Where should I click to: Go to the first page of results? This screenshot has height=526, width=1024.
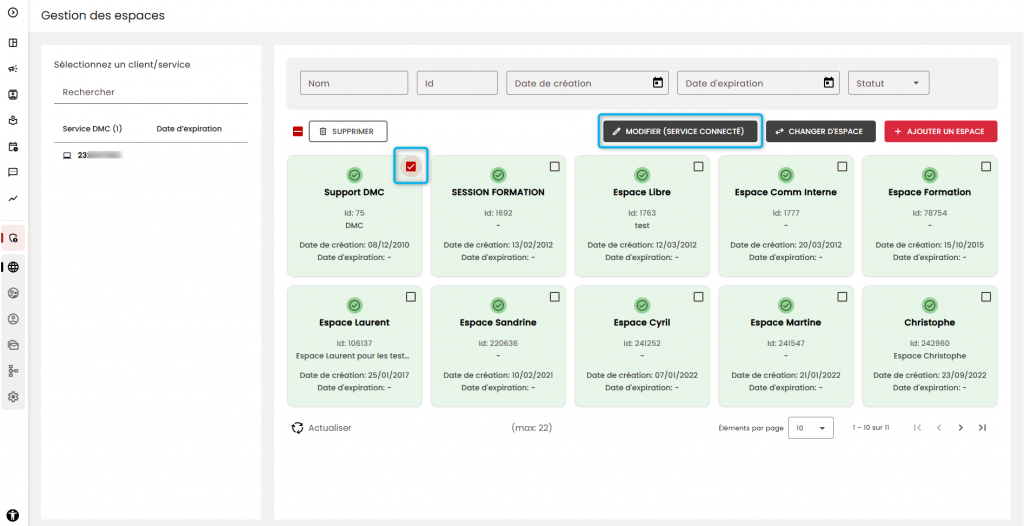point(918,427)
